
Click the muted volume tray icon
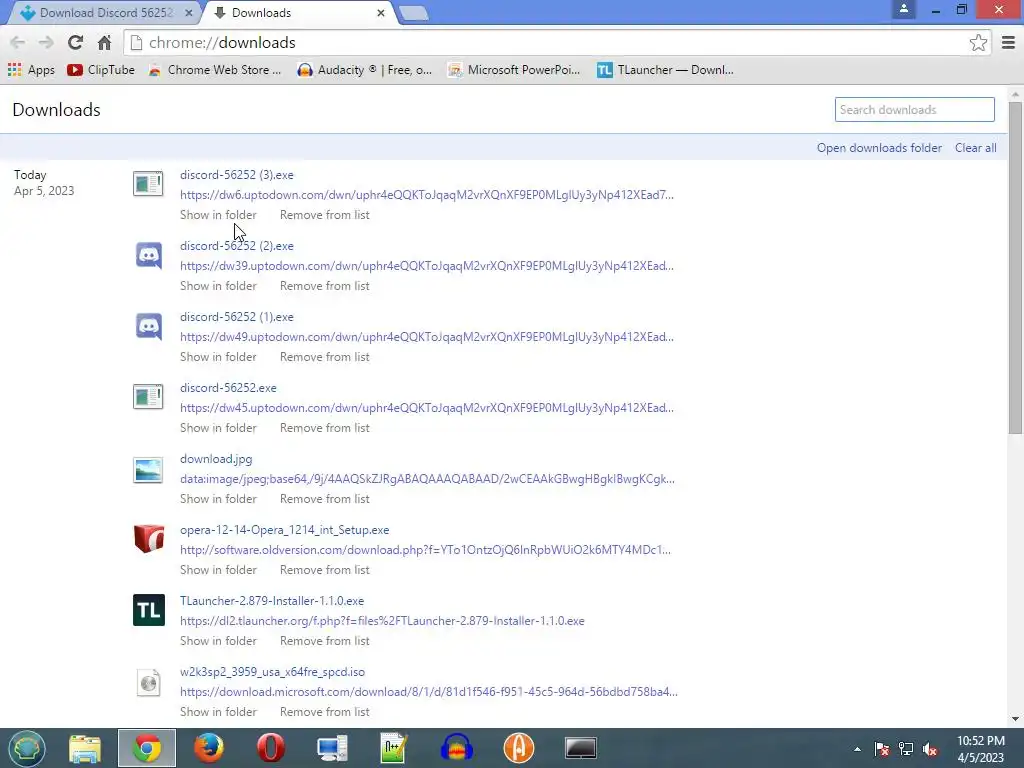pos(929,749)
